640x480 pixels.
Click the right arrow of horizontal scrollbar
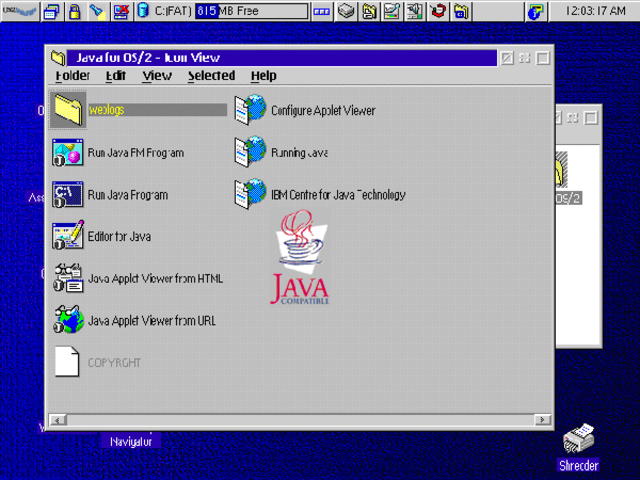[542, 420]
